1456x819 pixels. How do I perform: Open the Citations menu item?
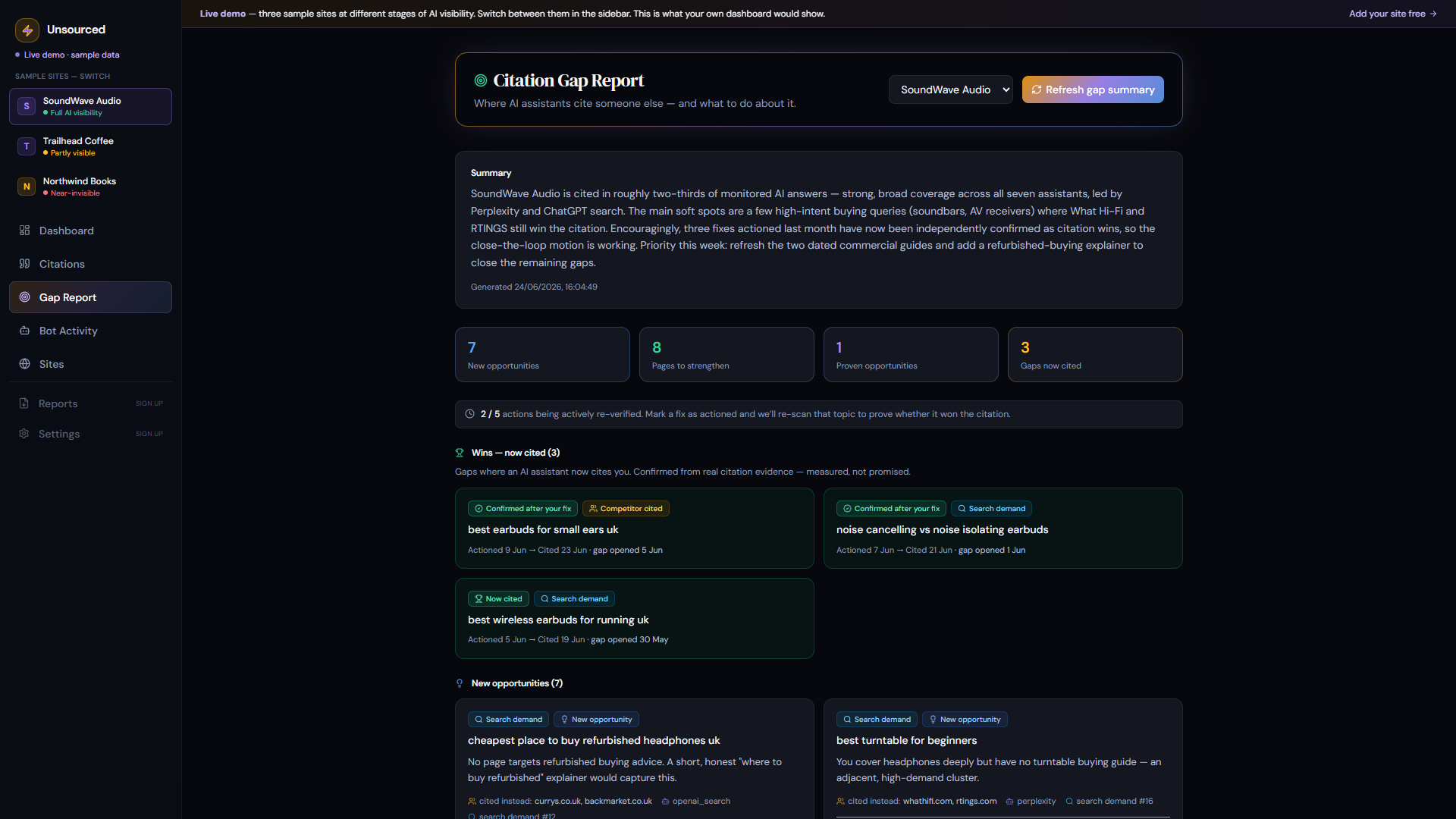pyautogui.click(x=90, y=264)
